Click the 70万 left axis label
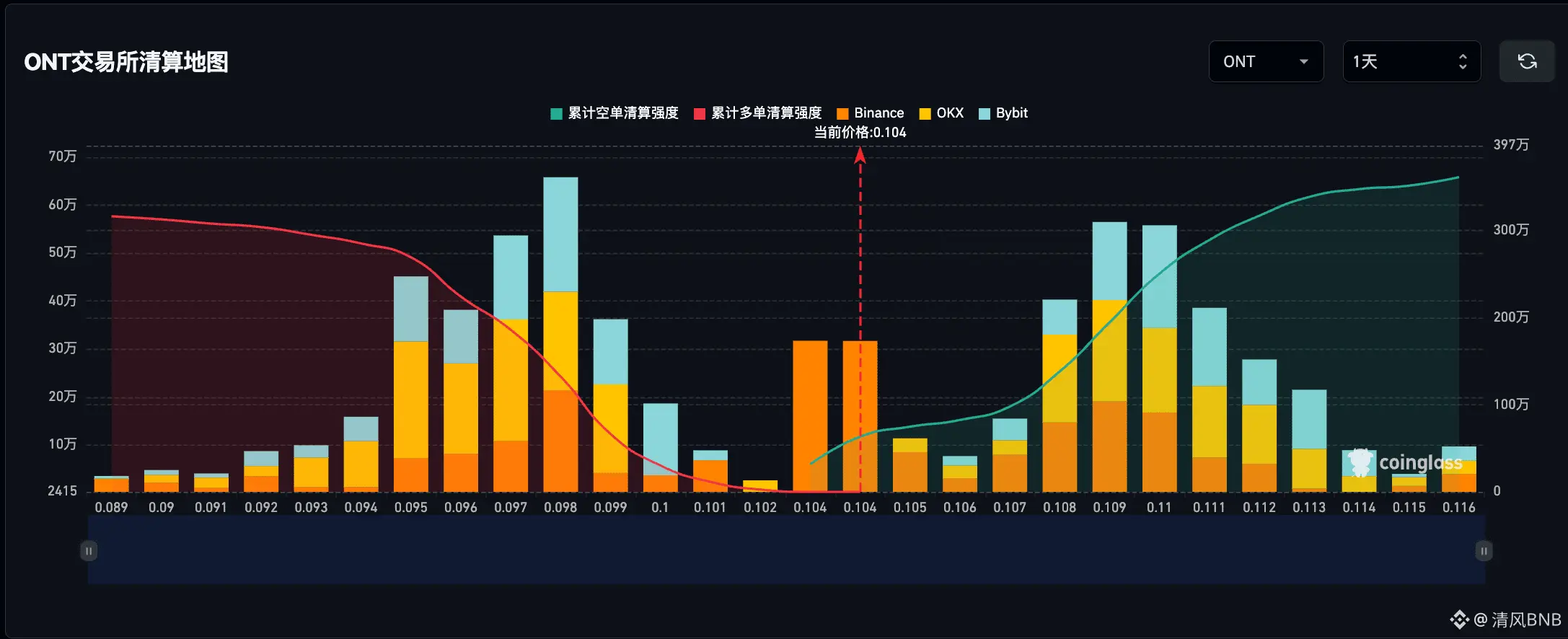Screen dimensions: 1568x639 [x=63, y=157]
